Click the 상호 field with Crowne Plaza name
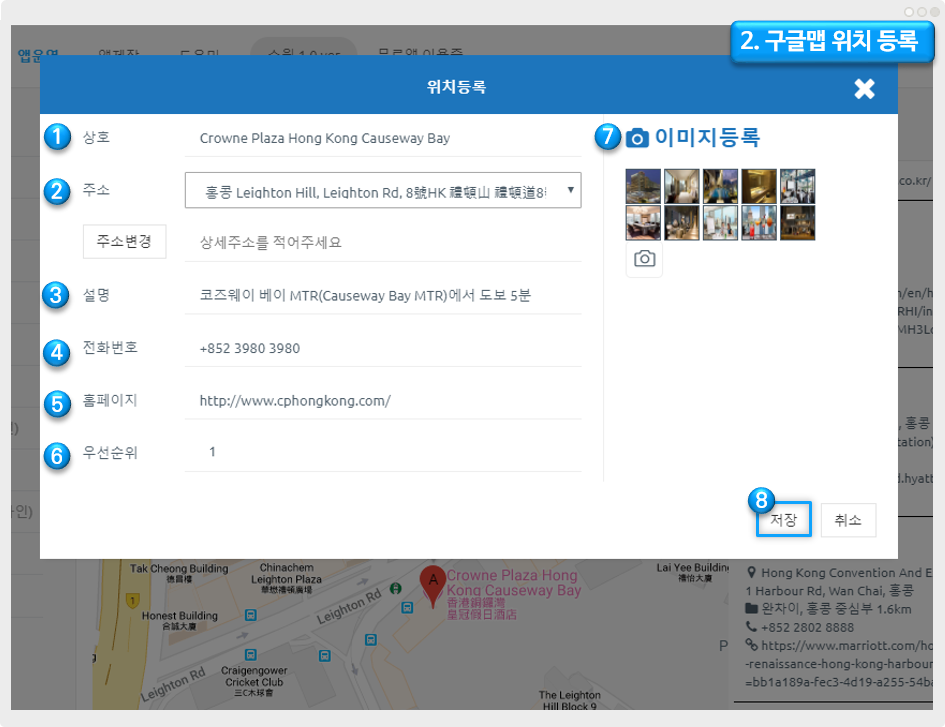 (x=382, y=138)
